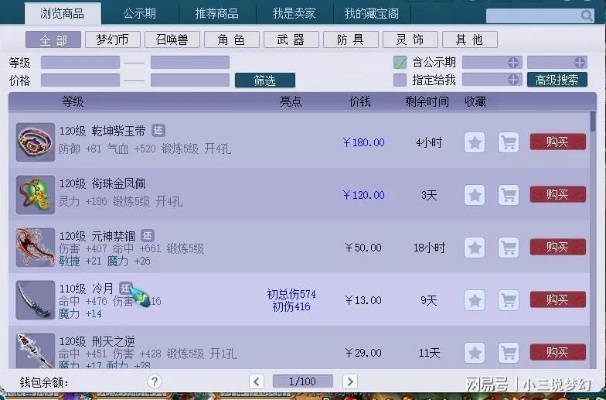Open the 我的藏宝阁 tab
The image size is (606, 400).
point(372,14)
